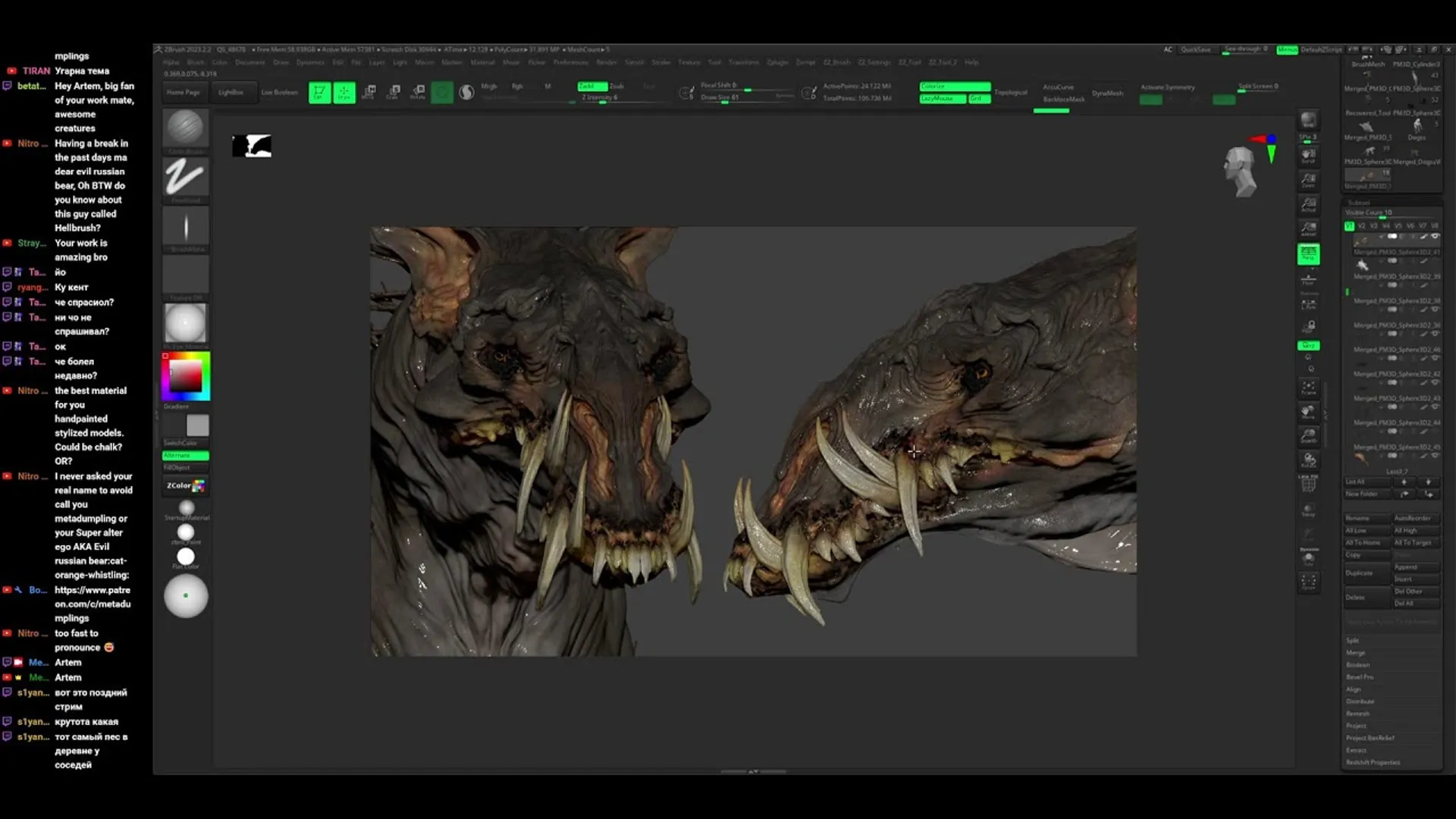The height and width of the screenshot is (819, 1456).
Task: Activate the Rotate gizmo tool
Action: coord(418,93)
